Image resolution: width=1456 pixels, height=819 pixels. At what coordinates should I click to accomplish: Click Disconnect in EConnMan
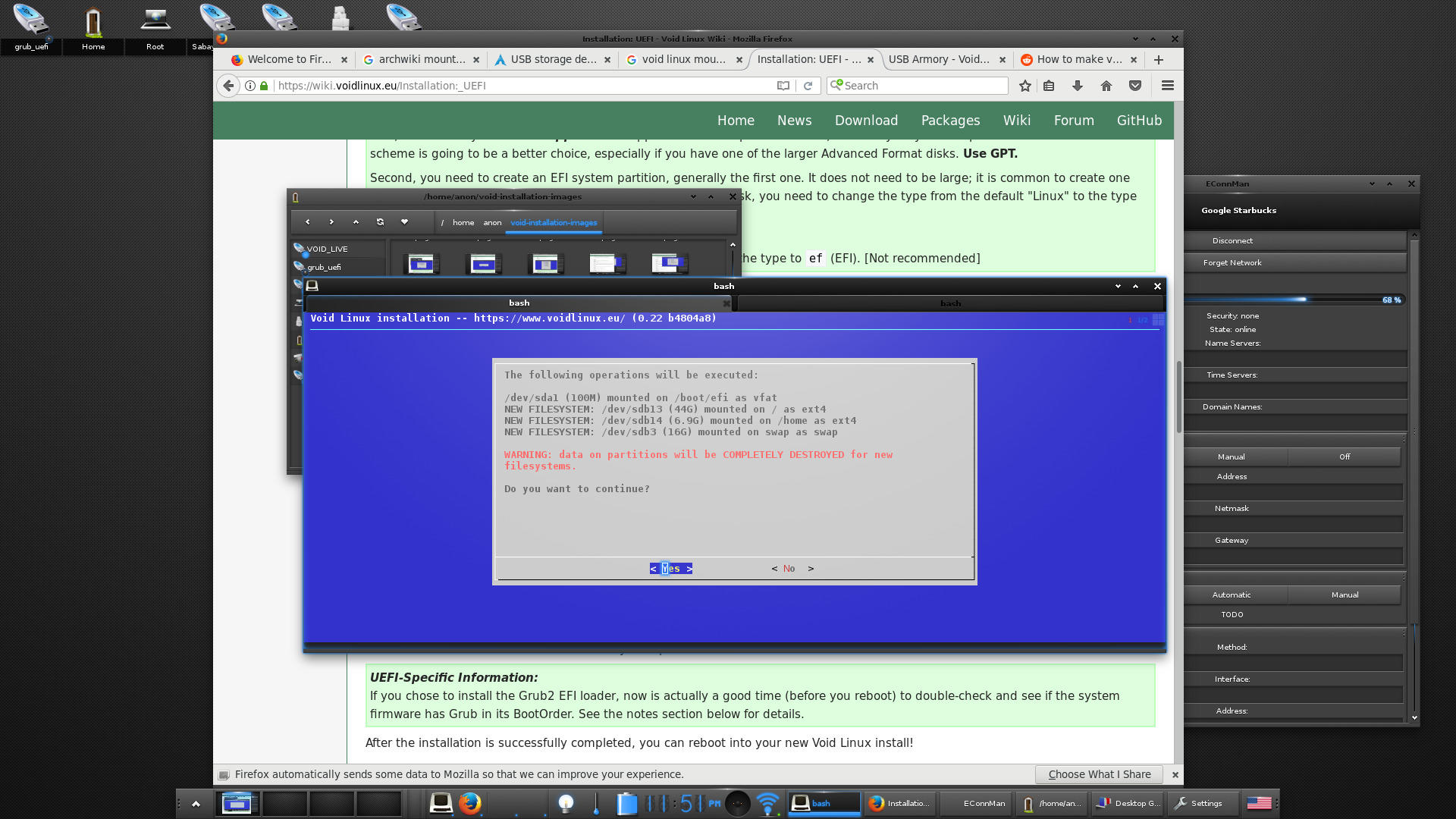(1295, 241)
